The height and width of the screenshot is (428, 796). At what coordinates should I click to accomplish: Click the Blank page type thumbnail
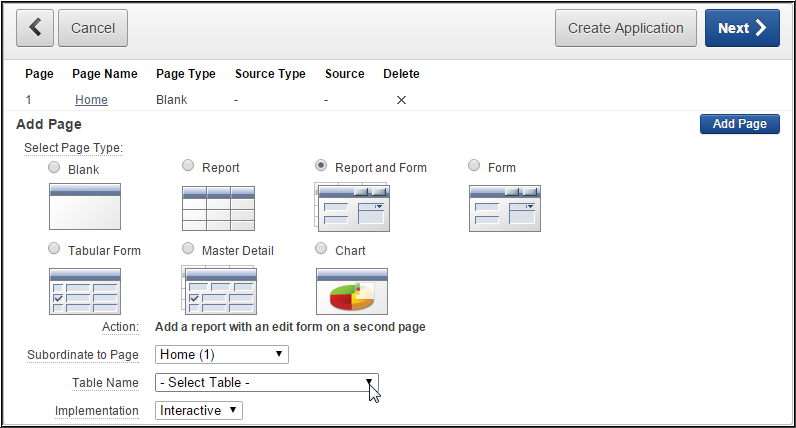point(85,207)
